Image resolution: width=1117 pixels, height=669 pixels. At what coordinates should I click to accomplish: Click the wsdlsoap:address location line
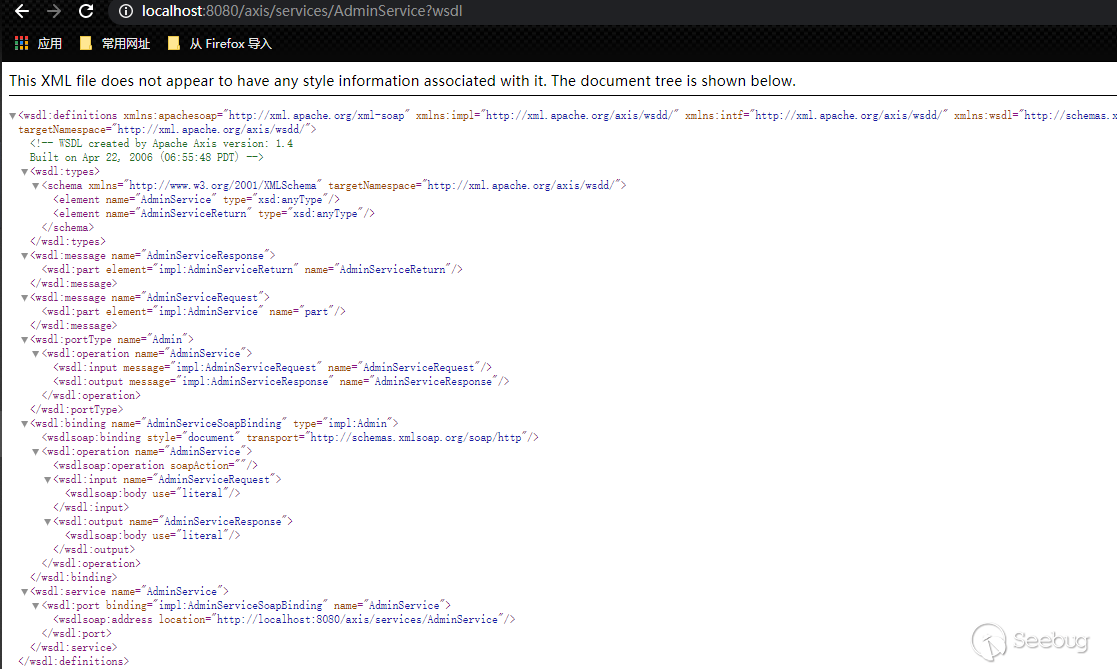tap(284, 620)
